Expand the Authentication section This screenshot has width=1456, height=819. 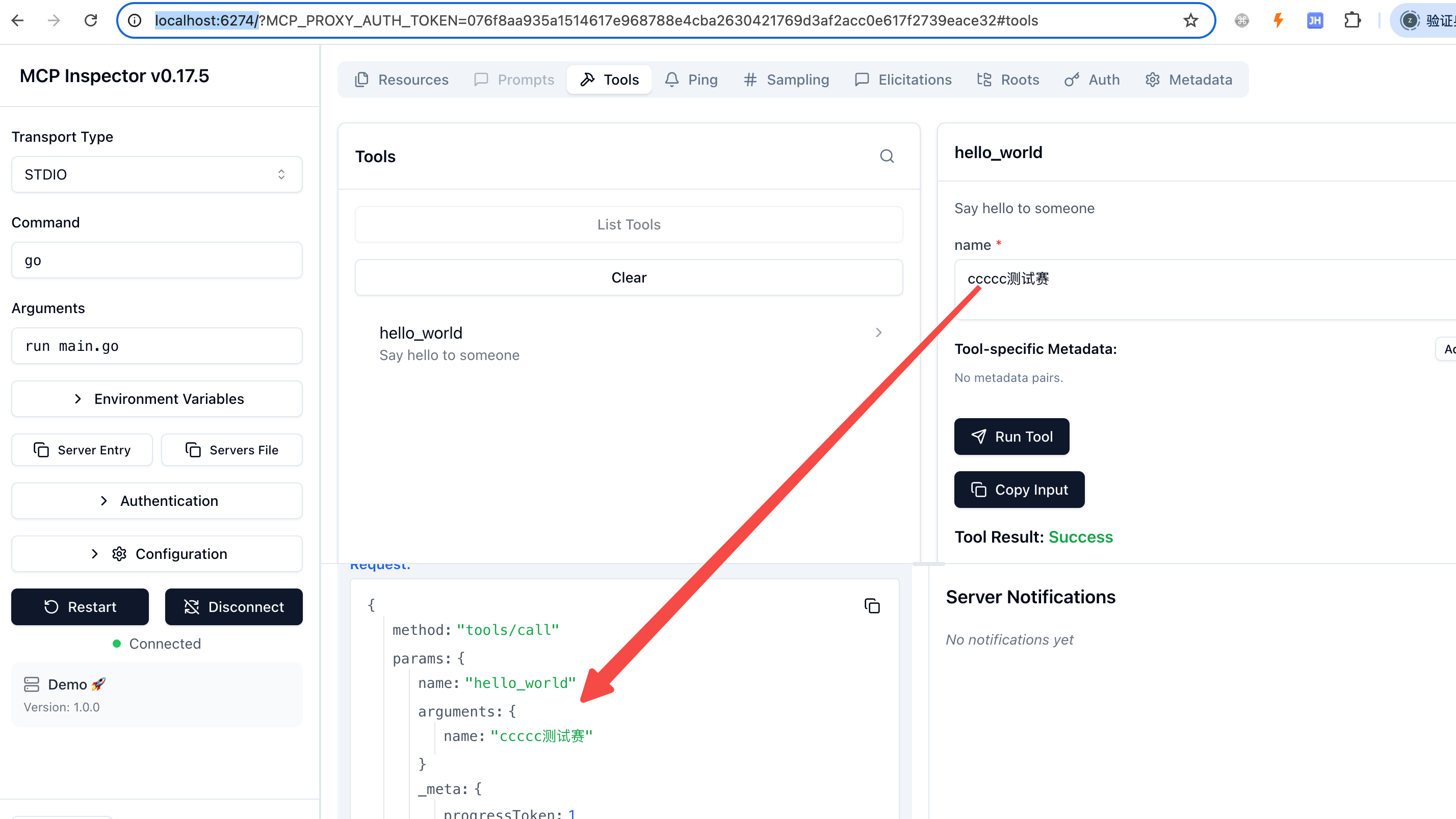click(x=157, y=501)
